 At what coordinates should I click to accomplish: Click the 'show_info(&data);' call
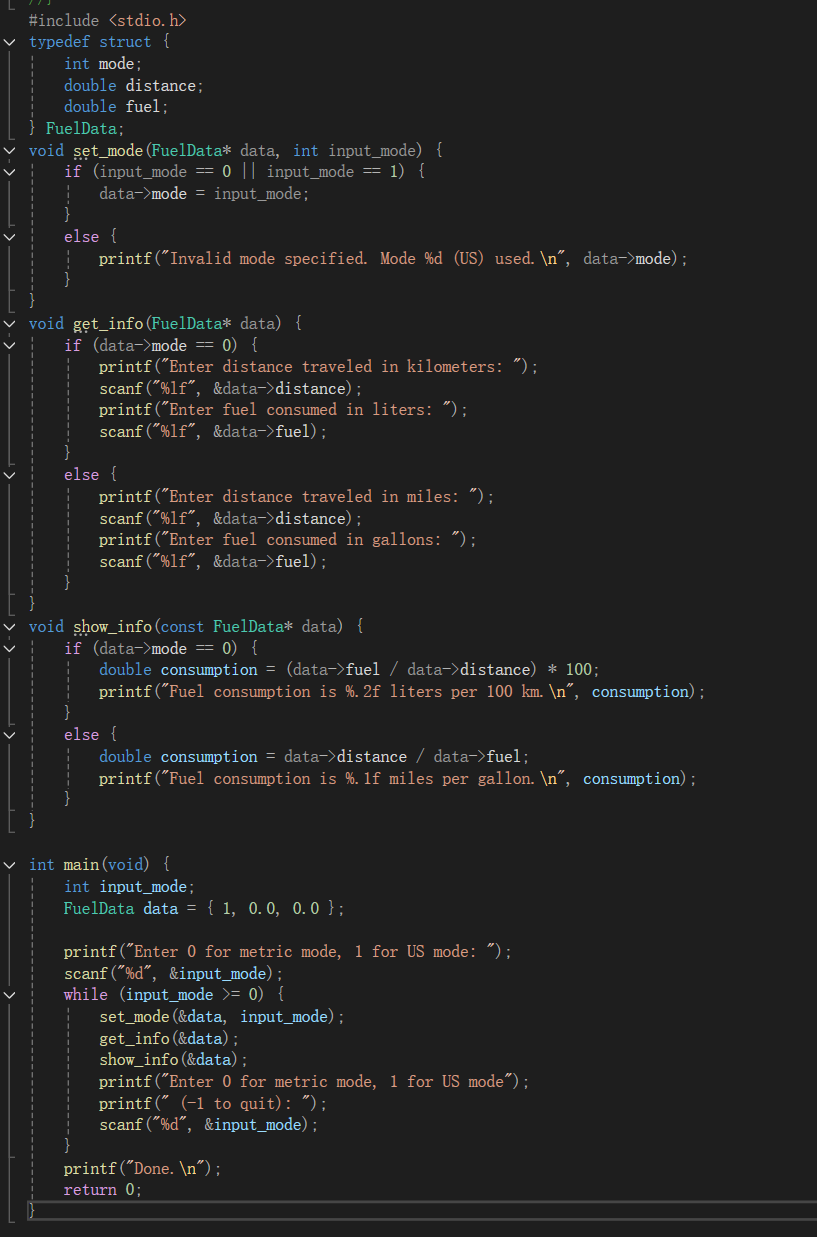point(173,1059)
